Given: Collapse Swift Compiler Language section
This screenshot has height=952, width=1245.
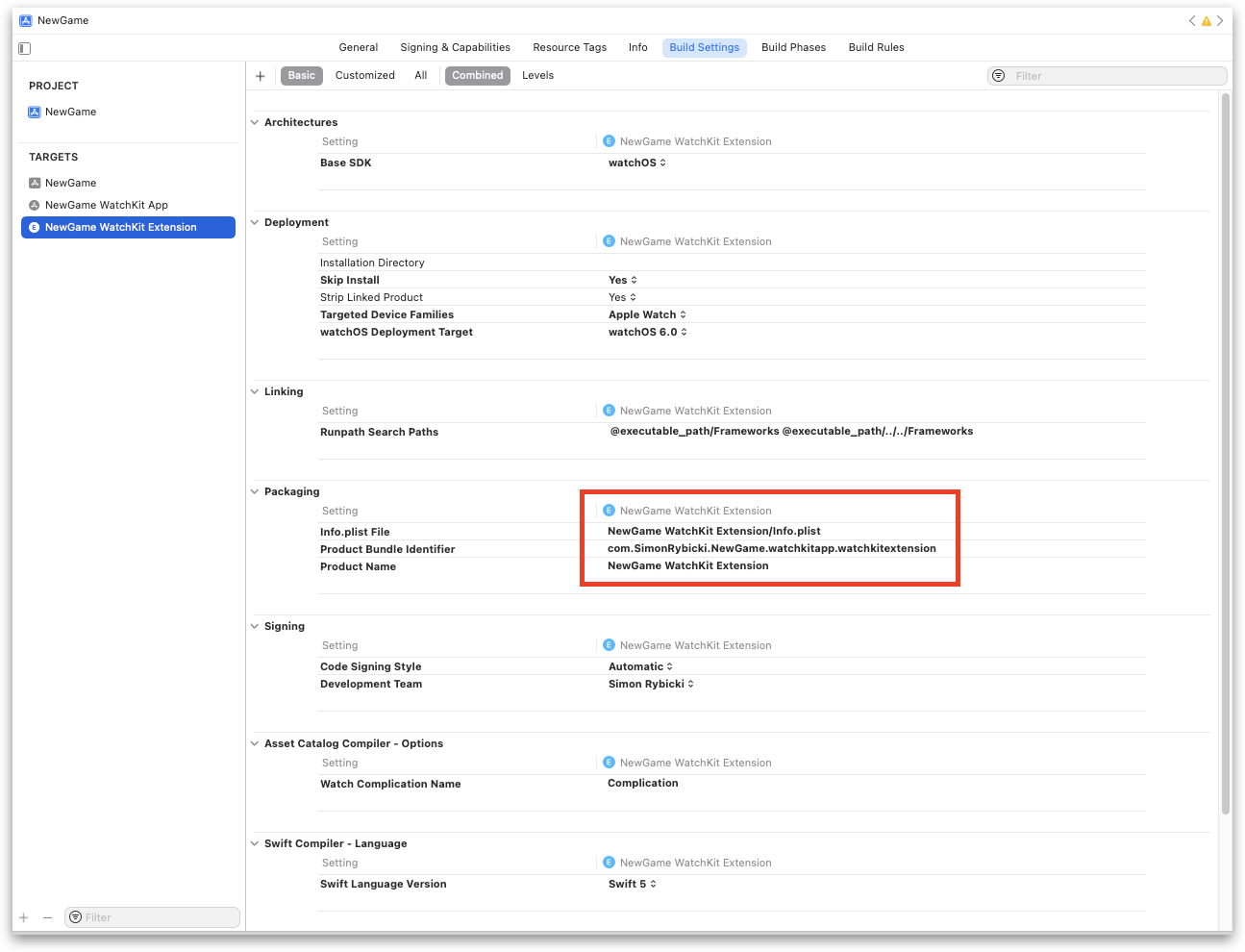Looking at the screenshot, I should pyautogui.click(x=255, y=843).
